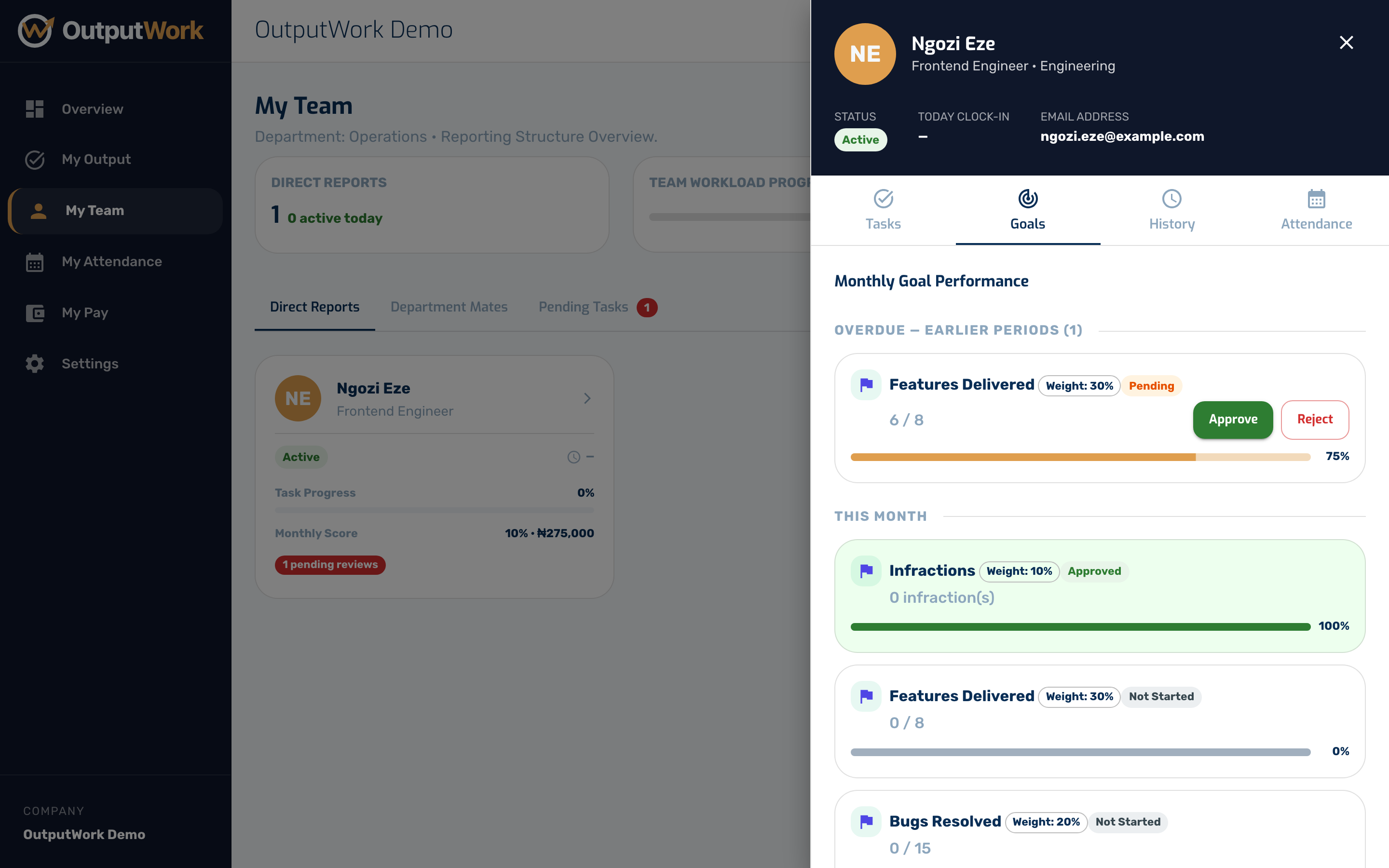Click the Infractions 100% progress bar
Screen dimensions: 1389x868
click(x=1080, y=627)
